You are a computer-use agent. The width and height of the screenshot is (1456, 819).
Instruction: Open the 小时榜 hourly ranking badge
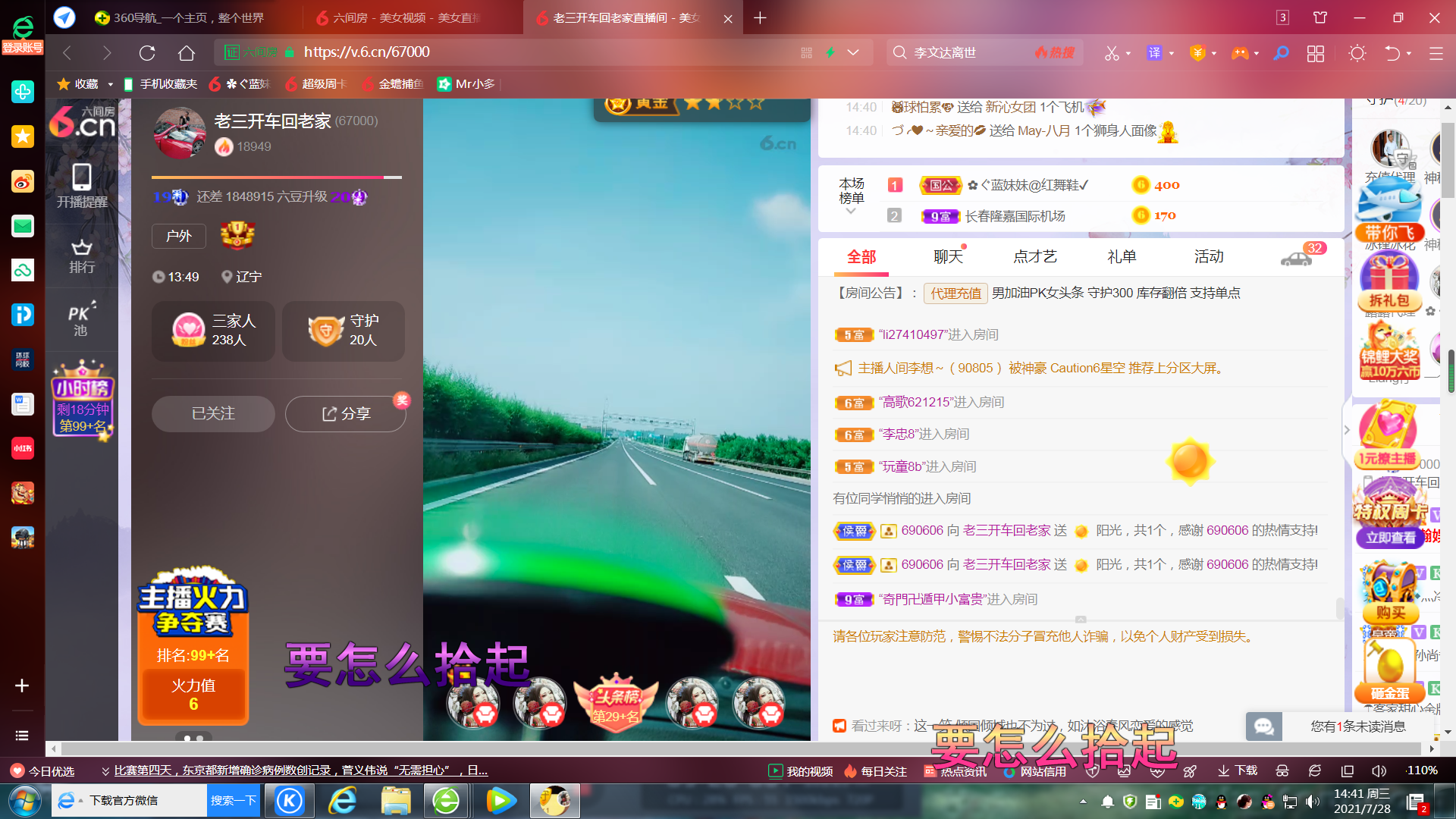[83, 400]
